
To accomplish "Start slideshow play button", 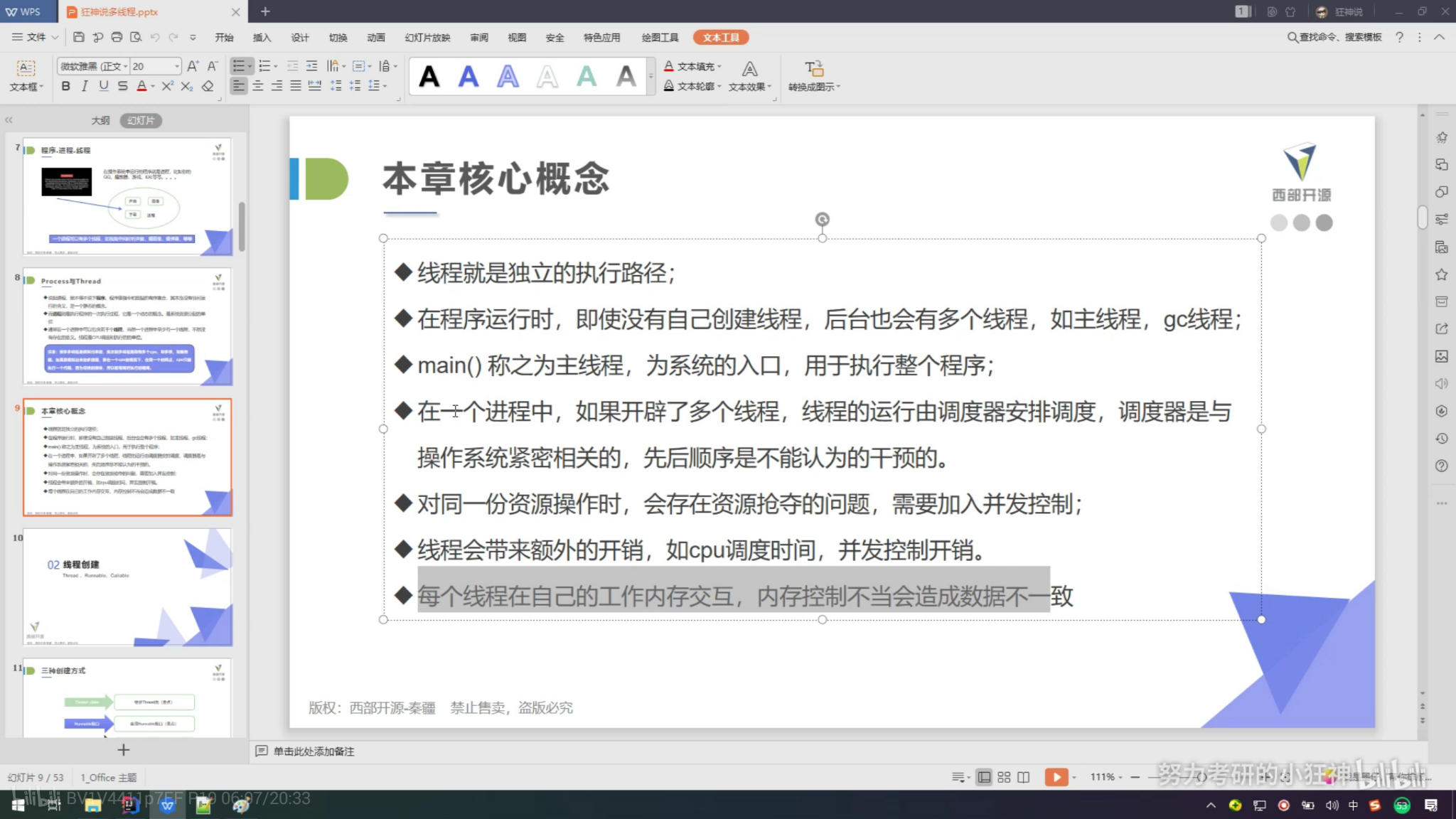I will tap(1056, 777).
